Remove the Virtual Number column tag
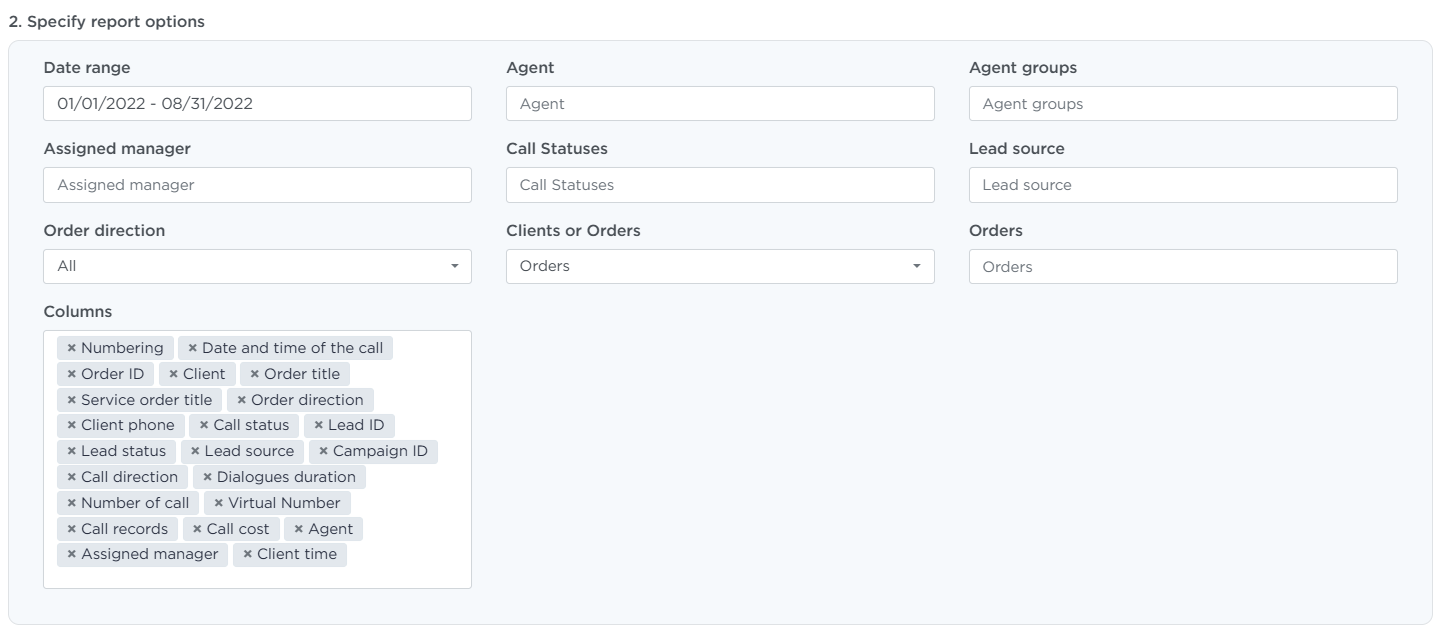Image resolution: width=1440 pixels, height=630 pixels. coord(218,503)
